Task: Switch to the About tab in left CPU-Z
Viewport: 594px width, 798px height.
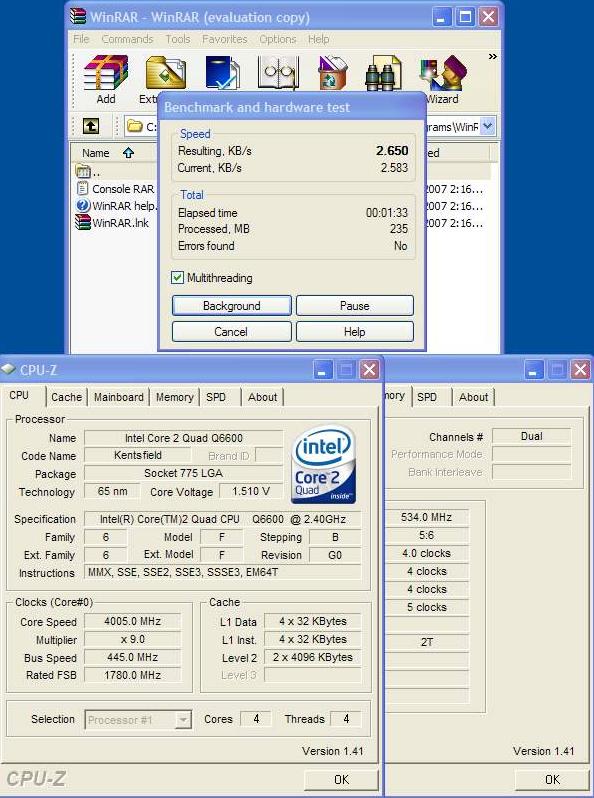Action: pyautogui.click(x=263, y=397)
